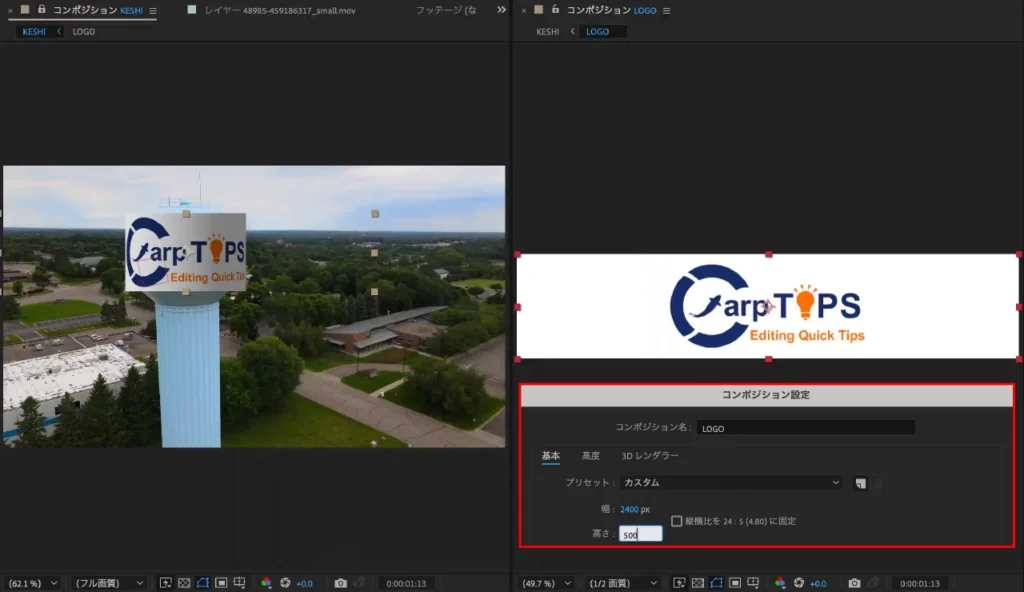
Task: Open the 1/2 画質 resolution dropdown
Action: click(622, 584)
